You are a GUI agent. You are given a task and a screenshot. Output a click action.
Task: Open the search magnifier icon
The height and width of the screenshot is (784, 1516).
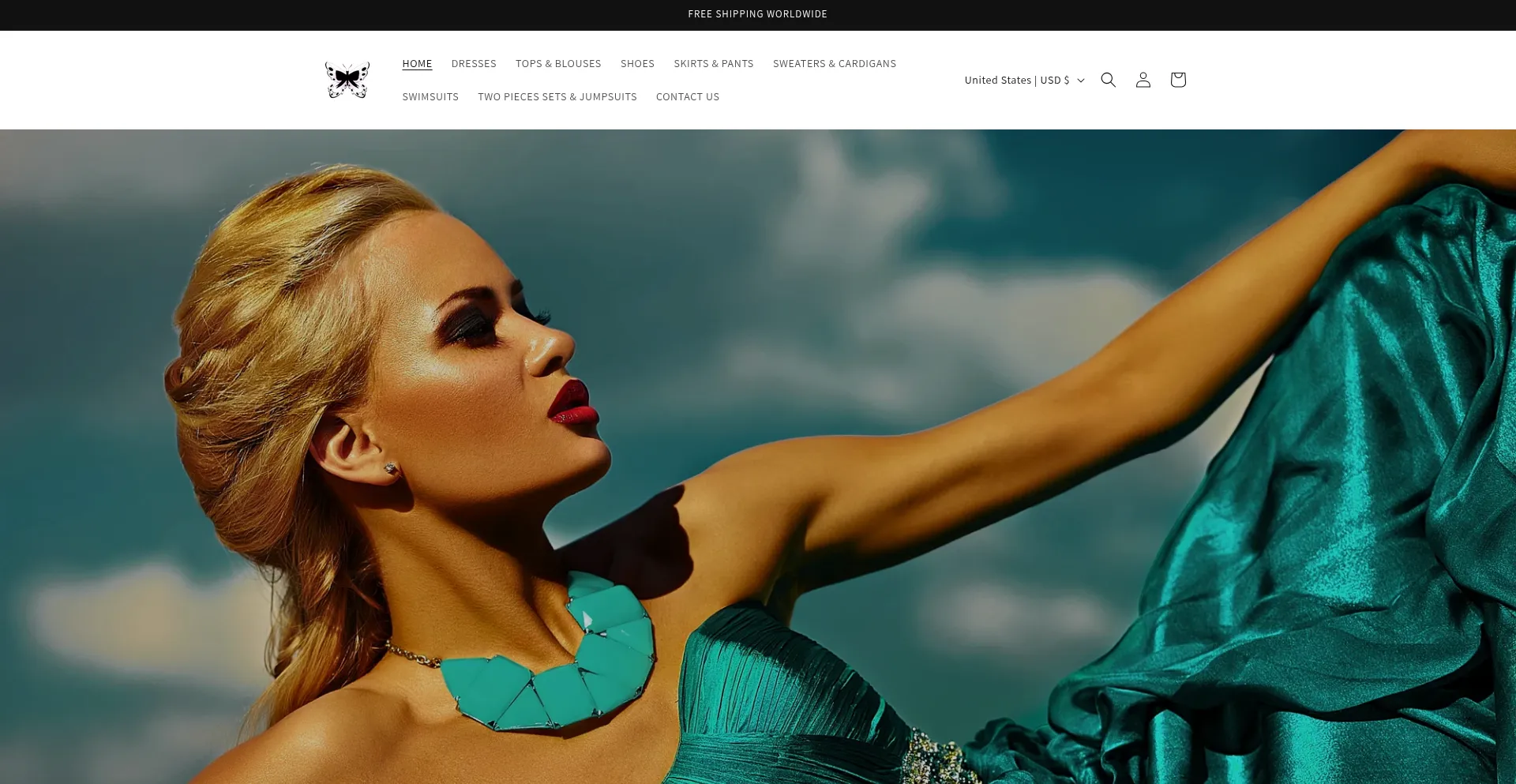click(1109, 80)
